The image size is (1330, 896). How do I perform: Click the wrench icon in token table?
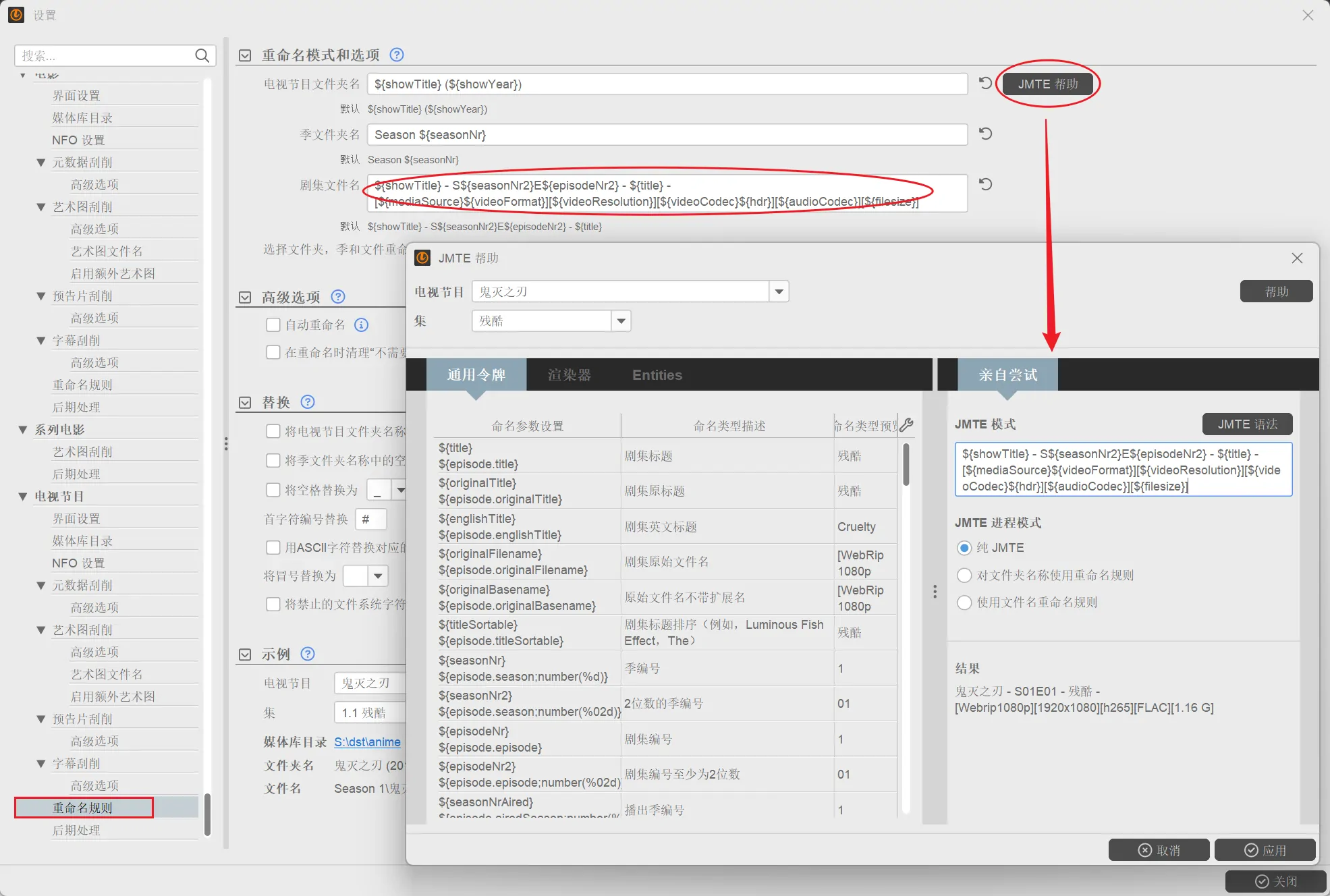click(x=907, y=424)
